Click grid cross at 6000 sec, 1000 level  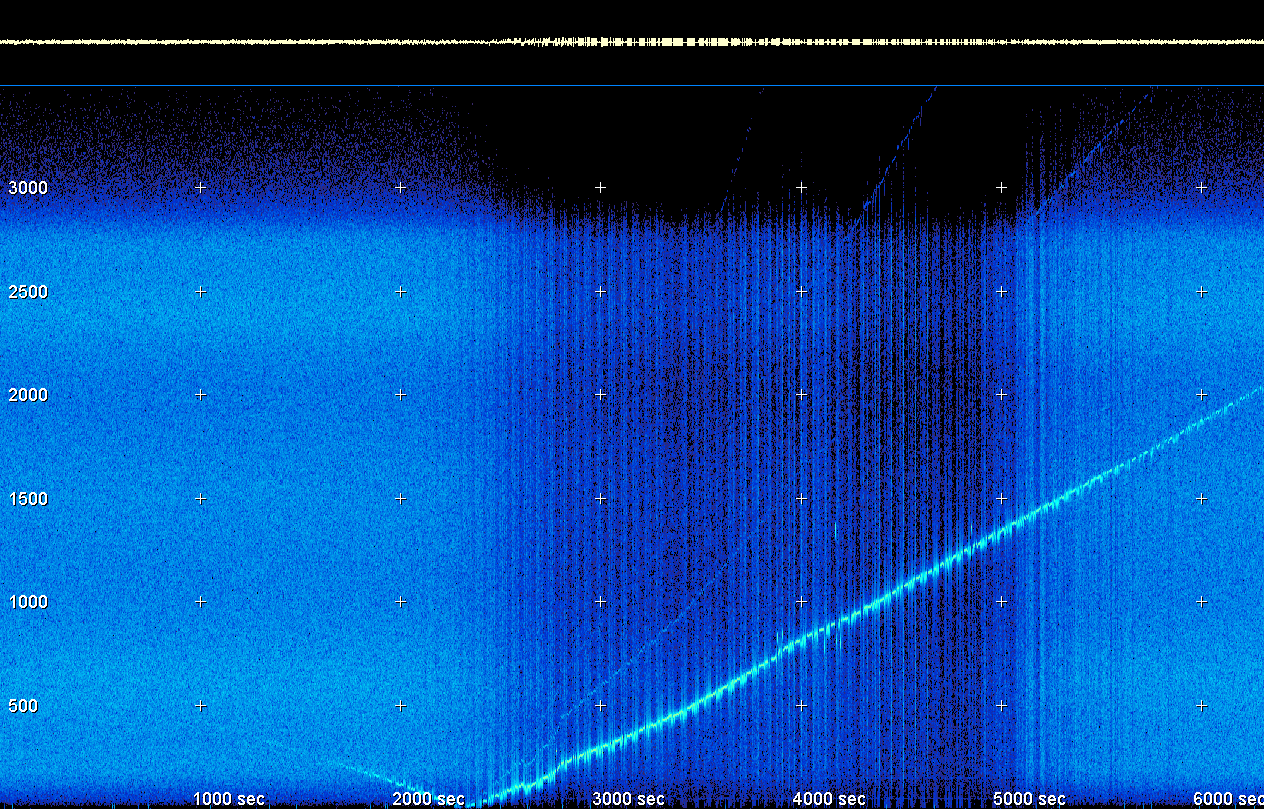(x=1202, y=601)
